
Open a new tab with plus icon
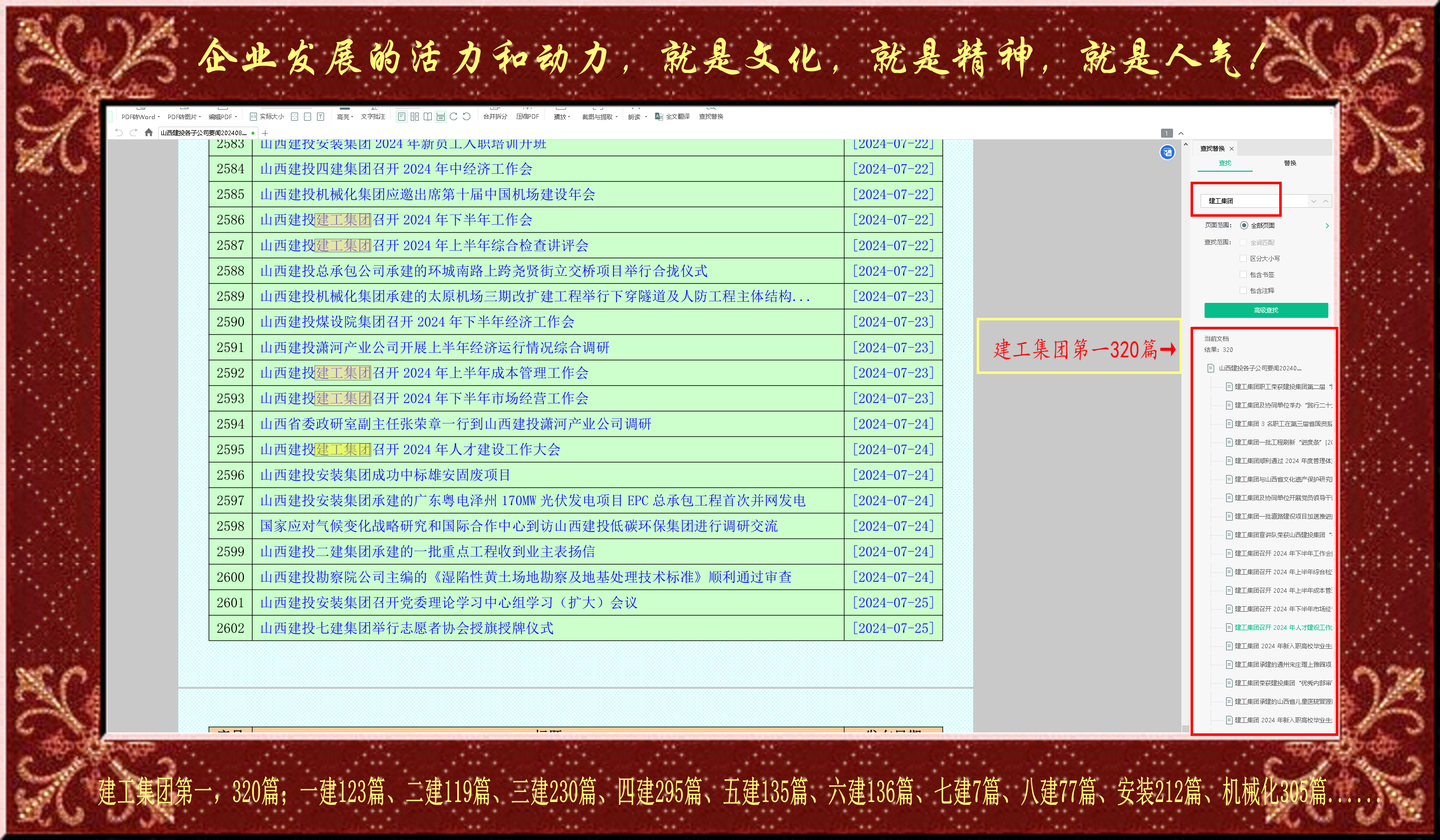[265, 133]
